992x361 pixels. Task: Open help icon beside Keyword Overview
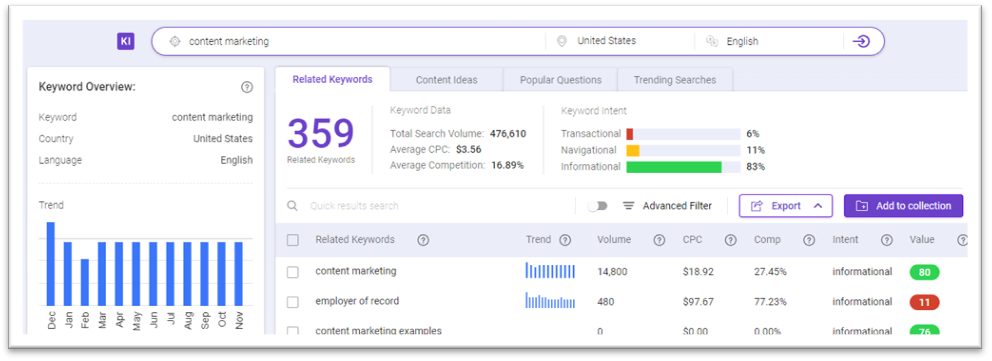pyautogui.click(x=247, y=87)
